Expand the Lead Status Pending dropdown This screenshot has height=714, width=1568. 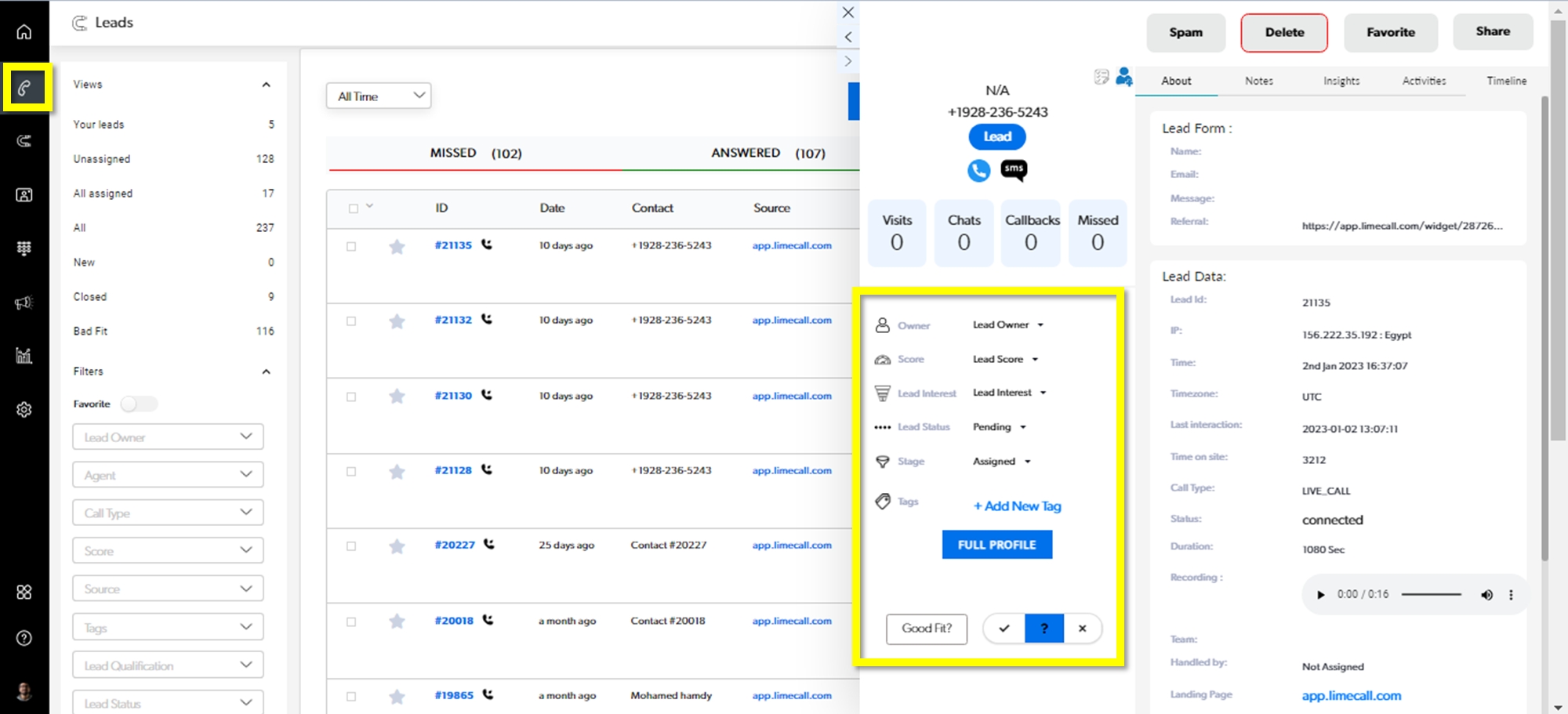click(x=1000, y=427)
